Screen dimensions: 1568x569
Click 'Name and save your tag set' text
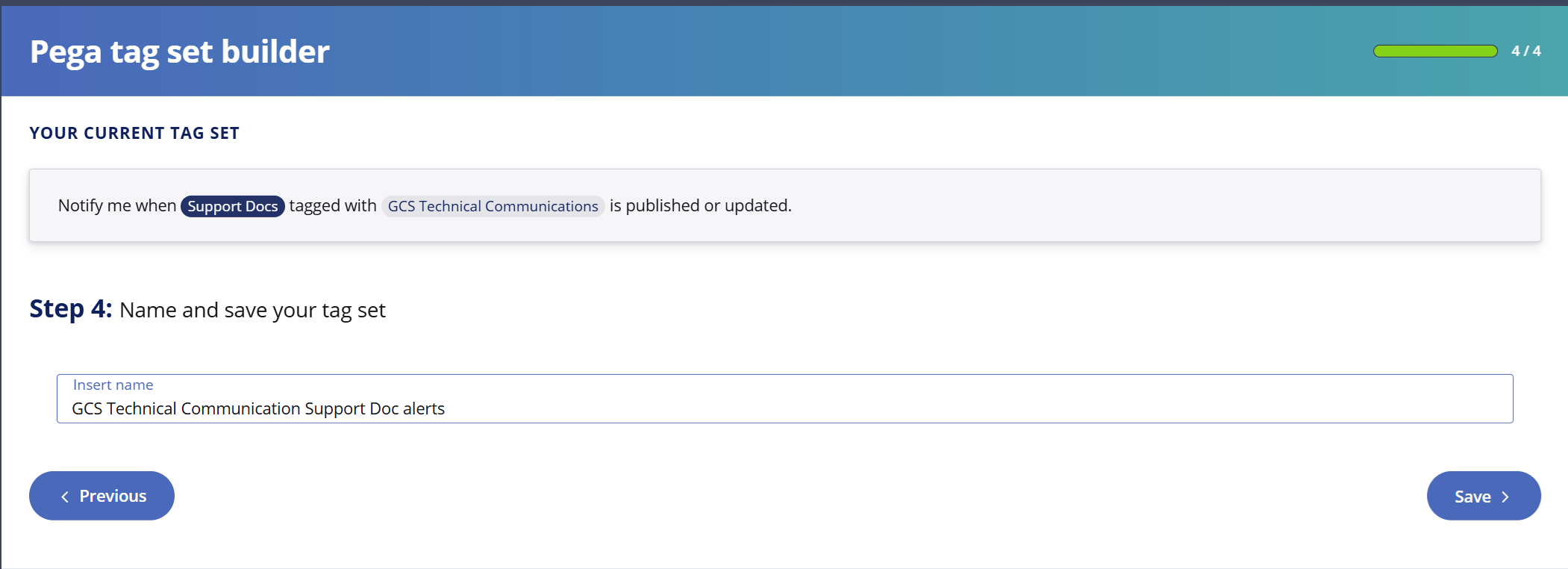click(252, 310)
